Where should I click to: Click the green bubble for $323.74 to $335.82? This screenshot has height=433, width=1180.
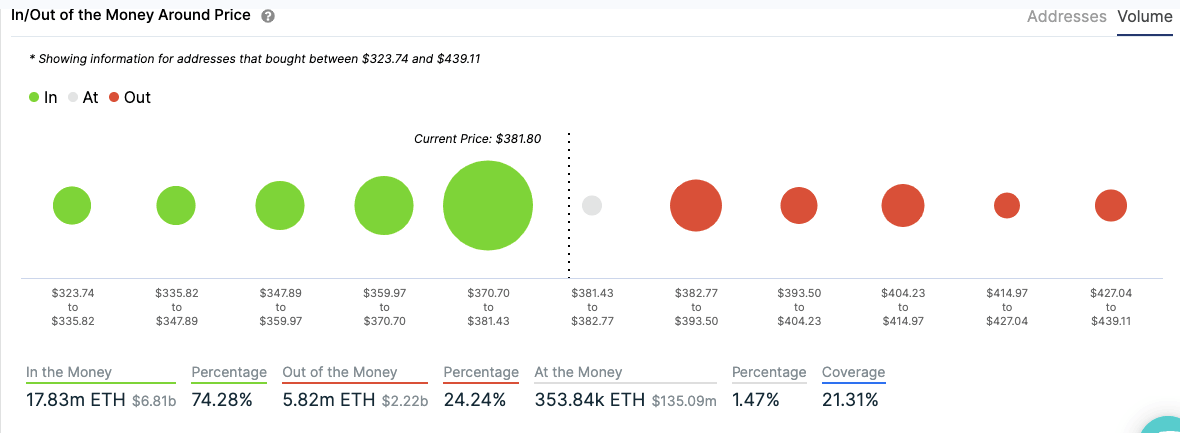[x=72, y=206]
